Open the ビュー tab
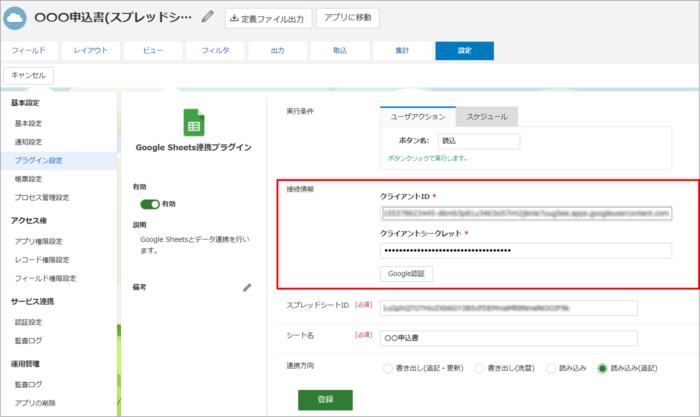 coord(153,50)
